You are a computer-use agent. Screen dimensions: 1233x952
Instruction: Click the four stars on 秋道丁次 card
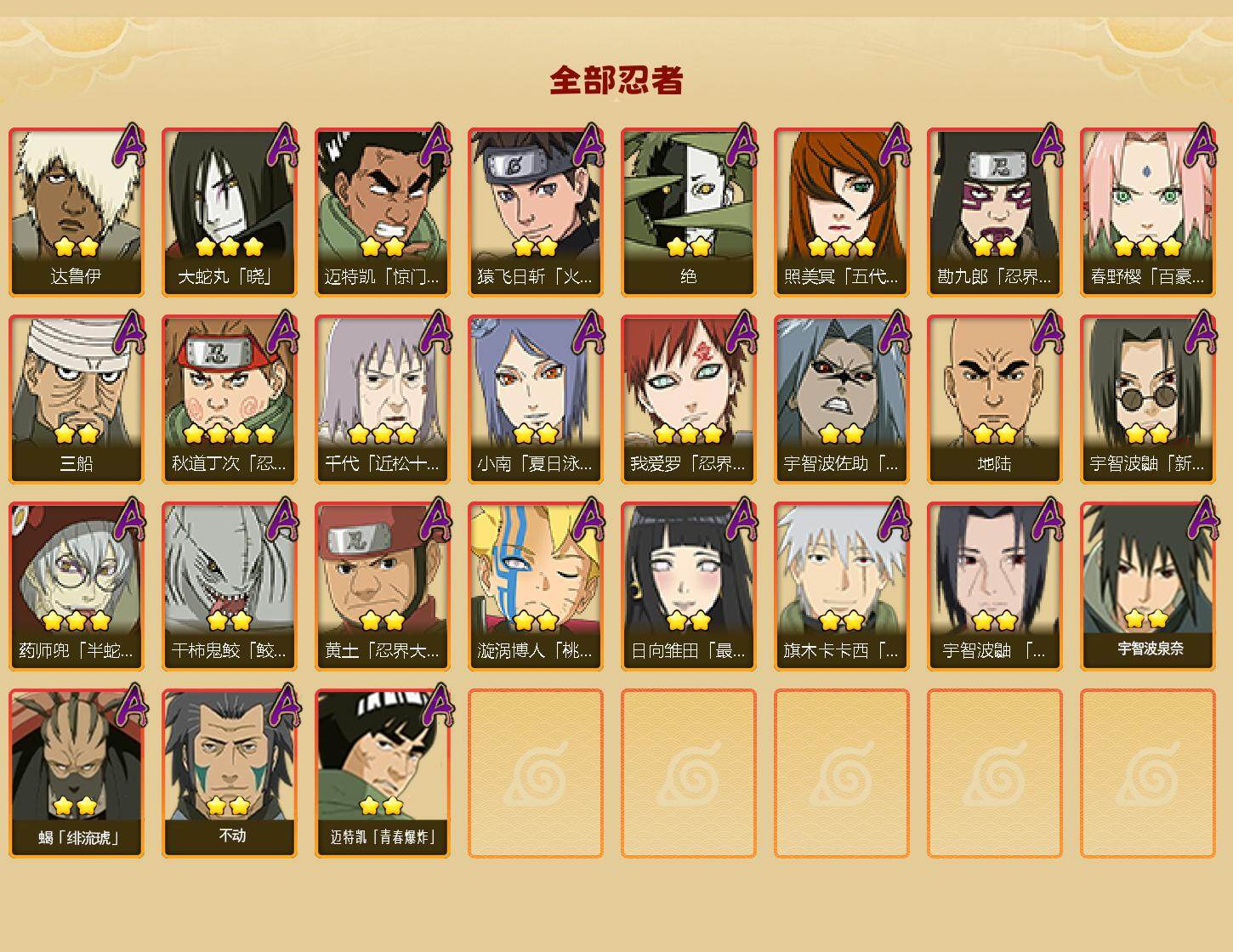tap(230, 433)
